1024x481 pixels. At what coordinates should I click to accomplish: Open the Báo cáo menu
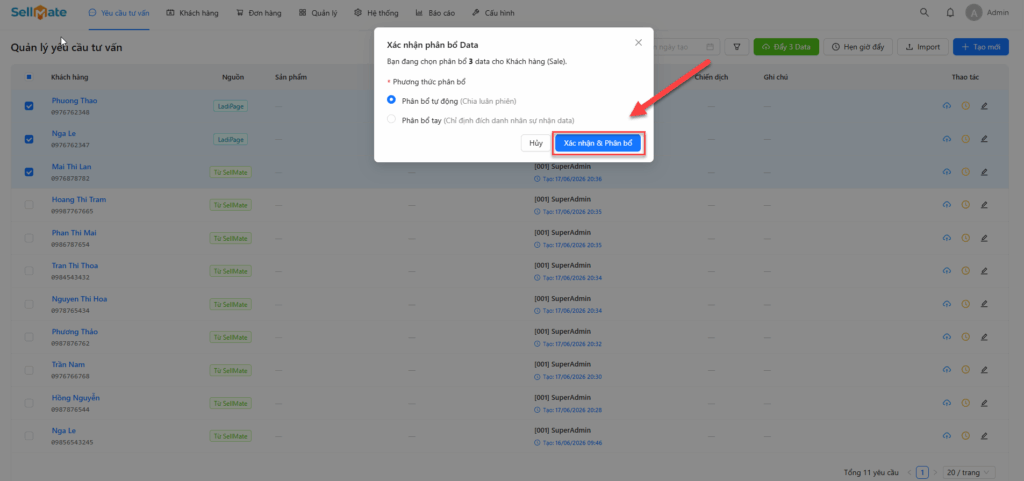click(435, 12)
